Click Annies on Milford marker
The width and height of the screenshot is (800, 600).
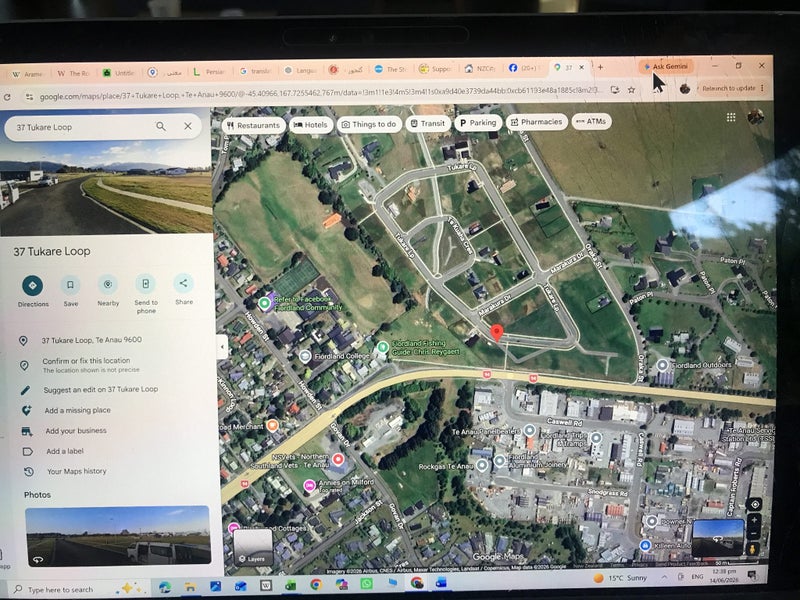click(309, 485)
